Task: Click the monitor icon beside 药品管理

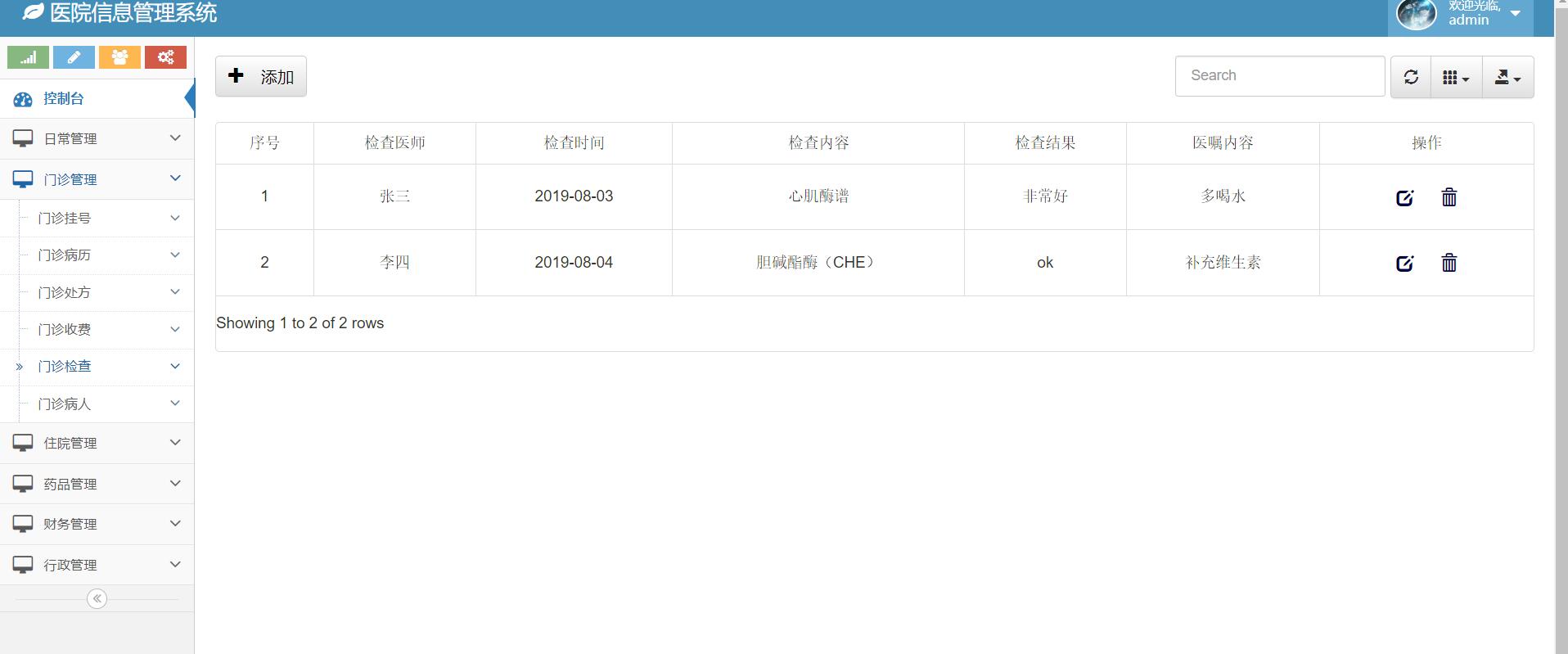Action: (23, 484)
